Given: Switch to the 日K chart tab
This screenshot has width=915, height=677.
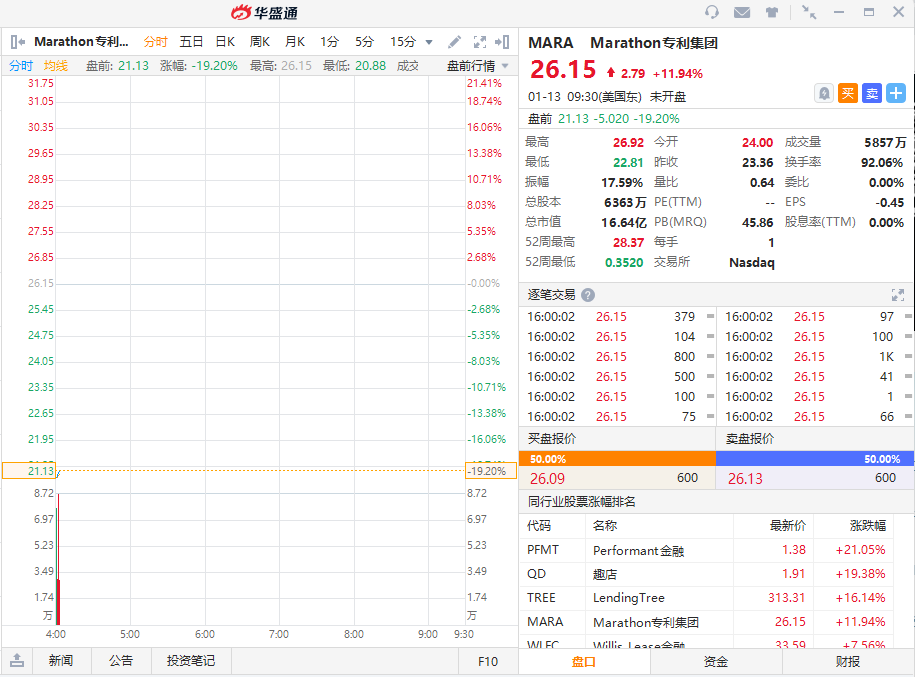Looking at the screenshot, I should point(225,42).
